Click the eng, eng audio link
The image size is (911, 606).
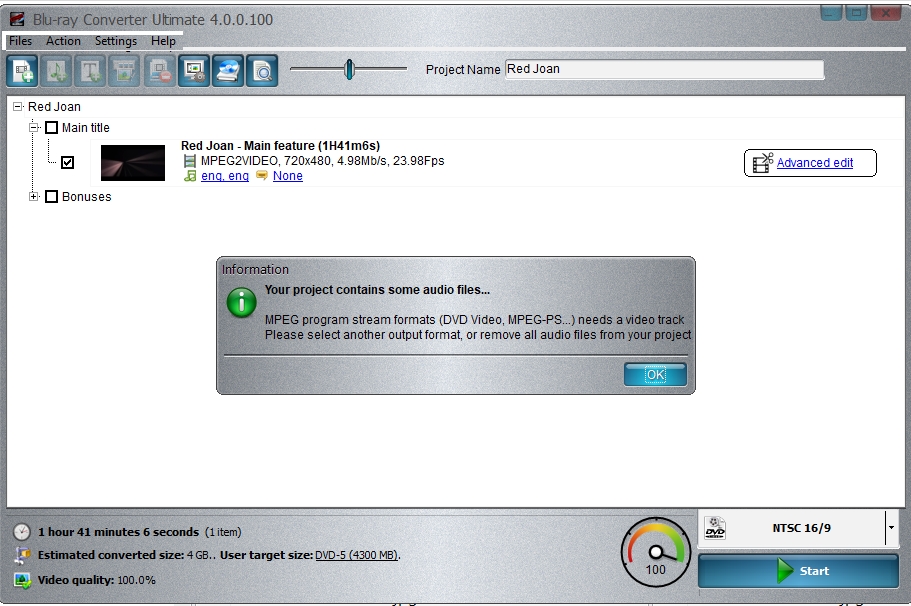(225, 176)
